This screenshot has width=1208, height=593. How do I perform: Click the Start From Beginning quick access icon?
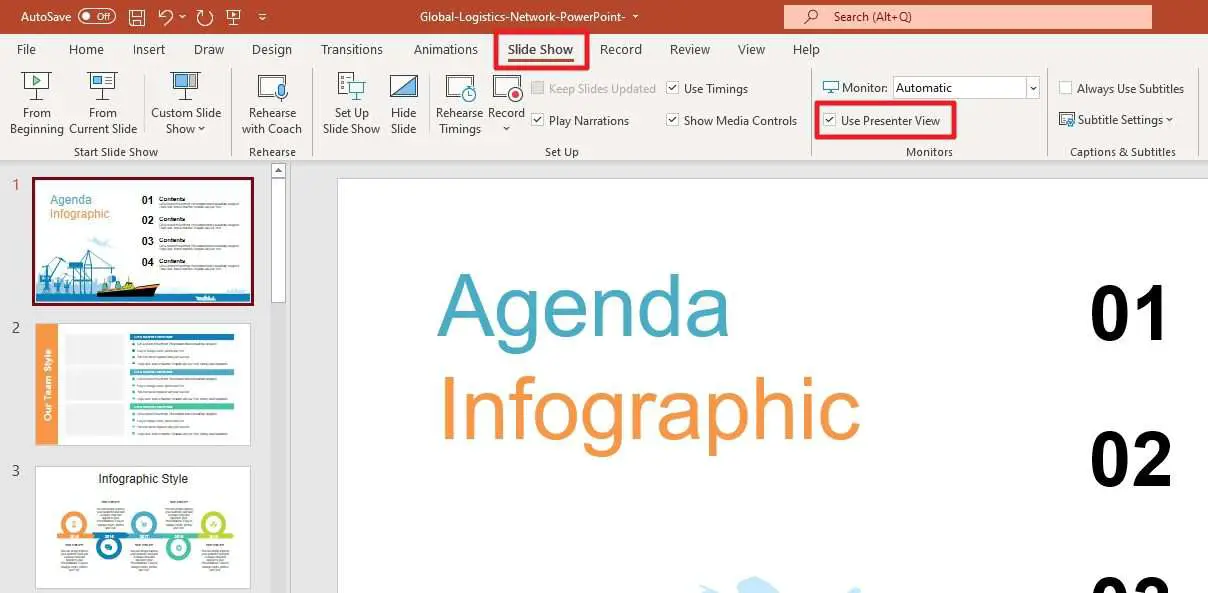(233, 17)
